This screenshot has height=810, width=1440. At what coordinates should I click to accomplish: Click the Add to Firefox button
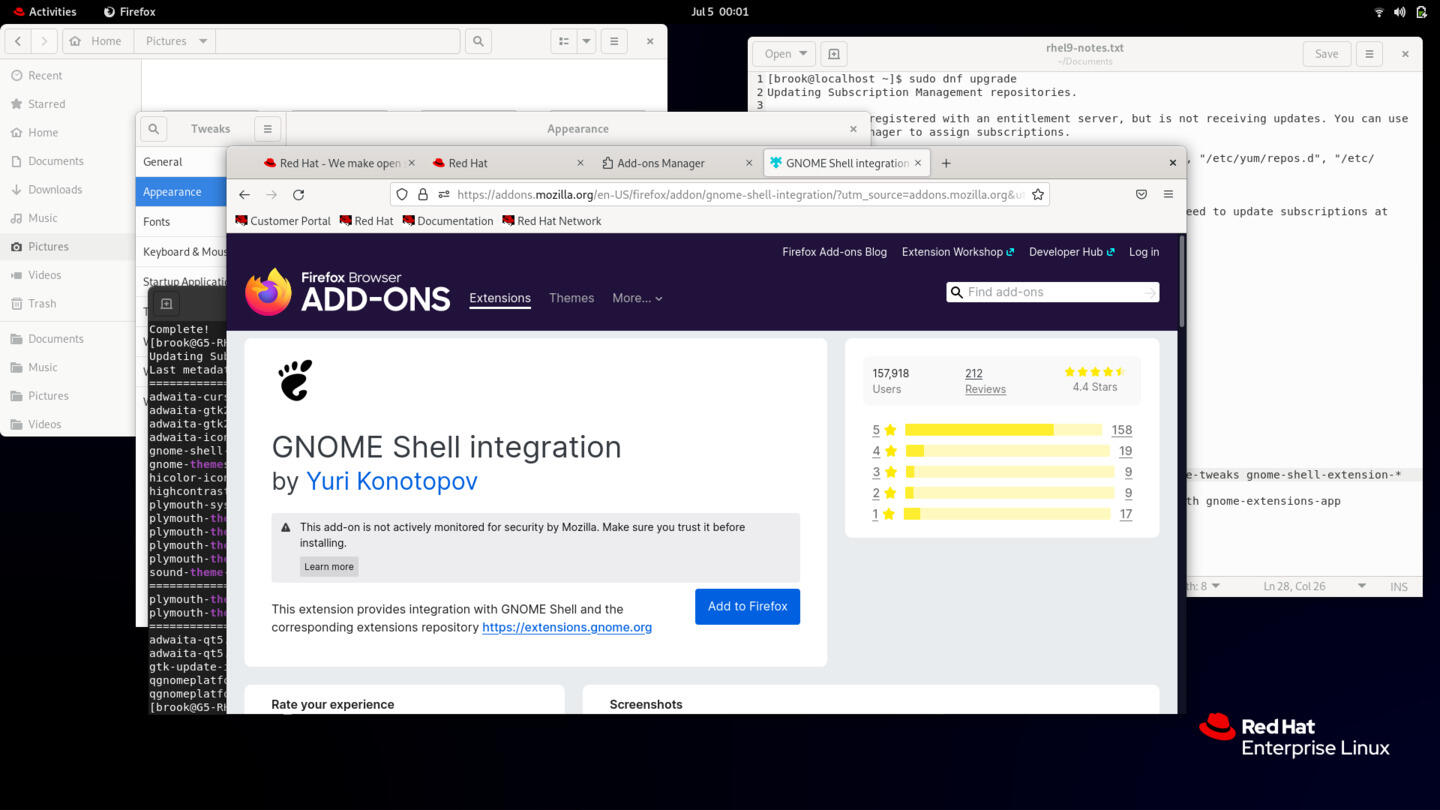tap(747, 606)
